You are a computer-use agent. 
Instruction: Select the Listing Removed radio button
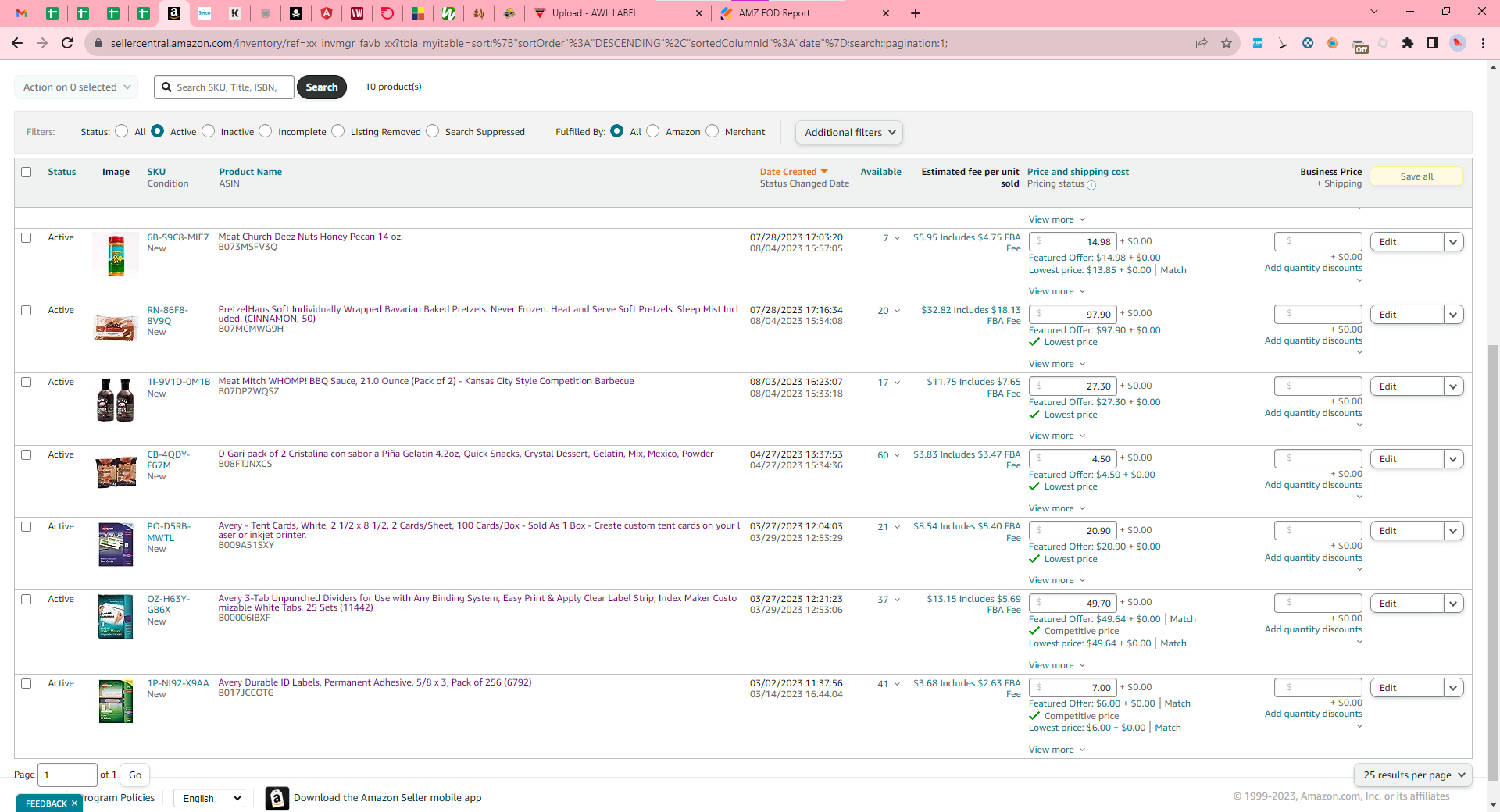coord(338,131)
